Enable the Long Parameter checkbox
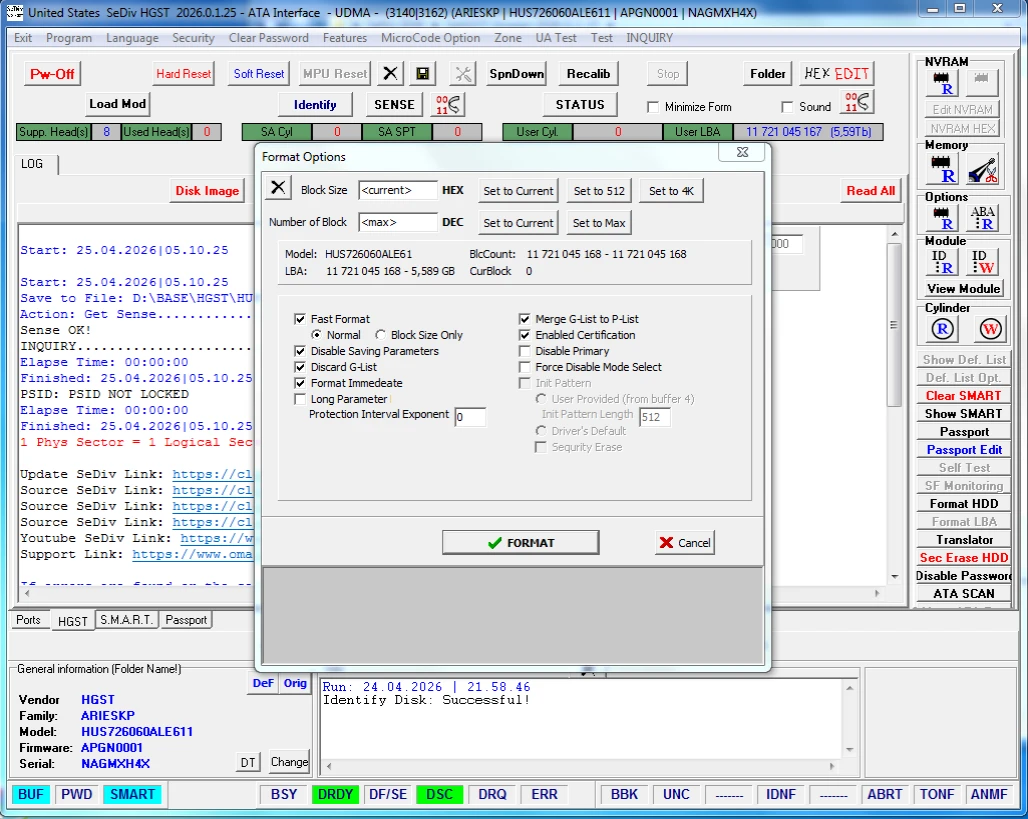The image size is (1028, 819). (300, 399)
